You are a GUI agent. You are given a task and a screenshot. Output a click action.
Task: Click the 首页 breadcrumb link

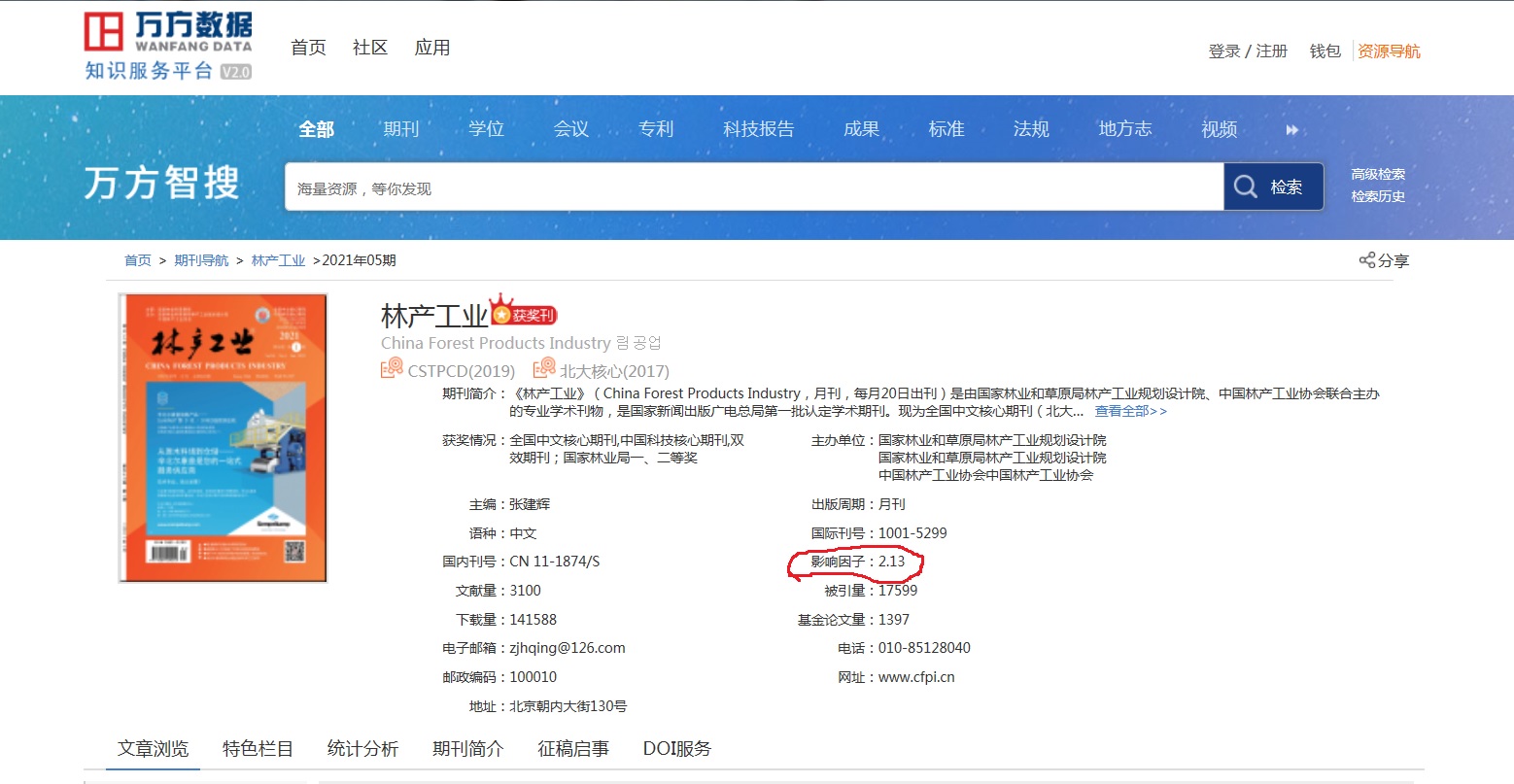click(x=138, y=260)
